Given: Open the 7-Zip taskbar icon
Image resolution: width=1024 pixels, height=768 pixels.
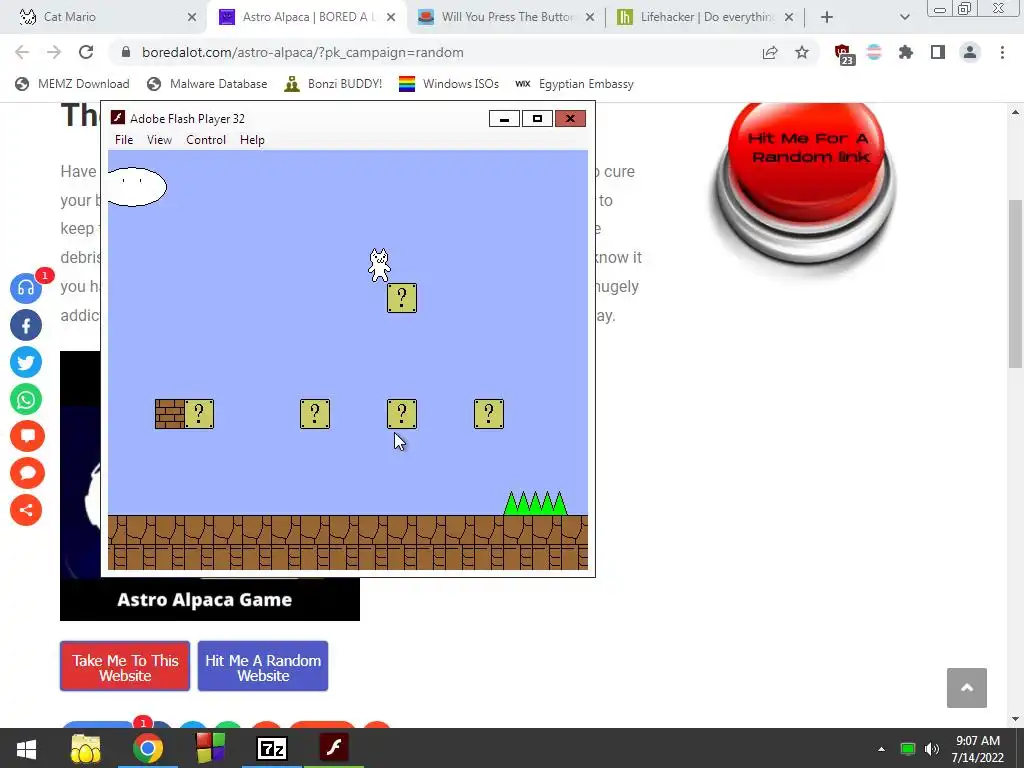Looking at the screenshot, I should point(272,748).
